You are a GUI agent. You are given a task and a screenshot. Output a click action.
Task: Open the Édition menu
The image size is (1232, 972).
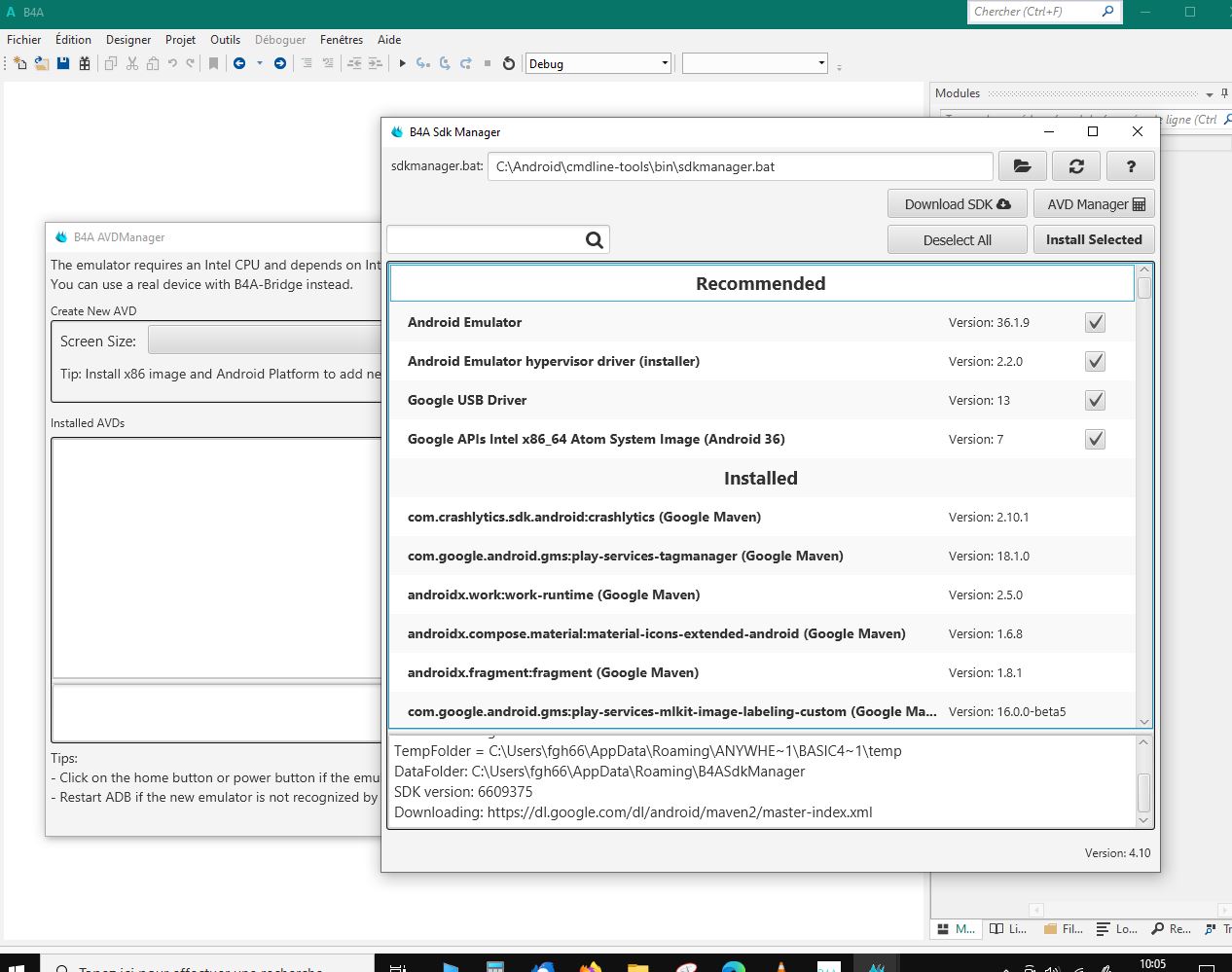point(73,40)
